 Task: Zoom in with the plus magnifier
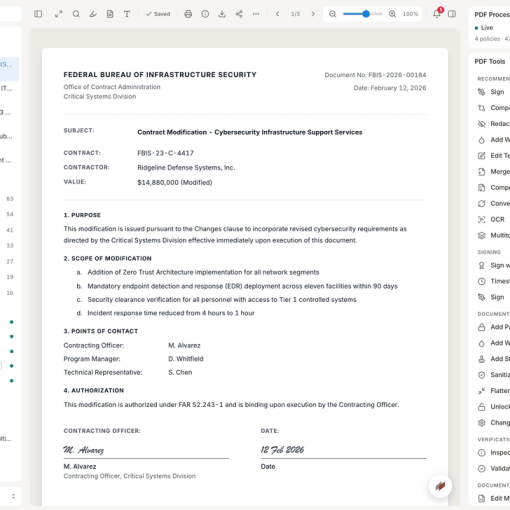(x=392, y=14)
